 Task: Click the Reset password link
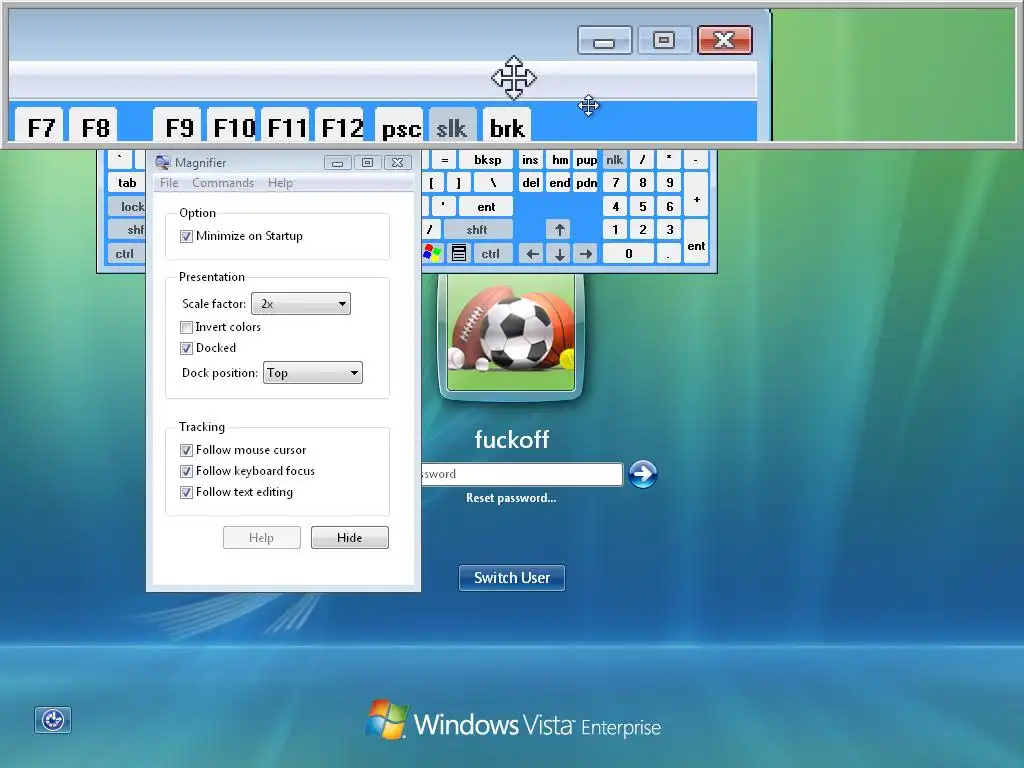point(511,498)
